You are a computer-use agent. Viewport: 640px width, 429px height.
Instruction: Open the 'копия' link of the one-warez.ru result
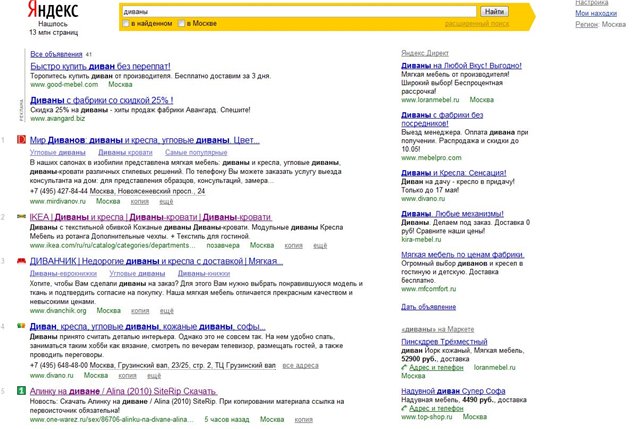coord(304,420)
